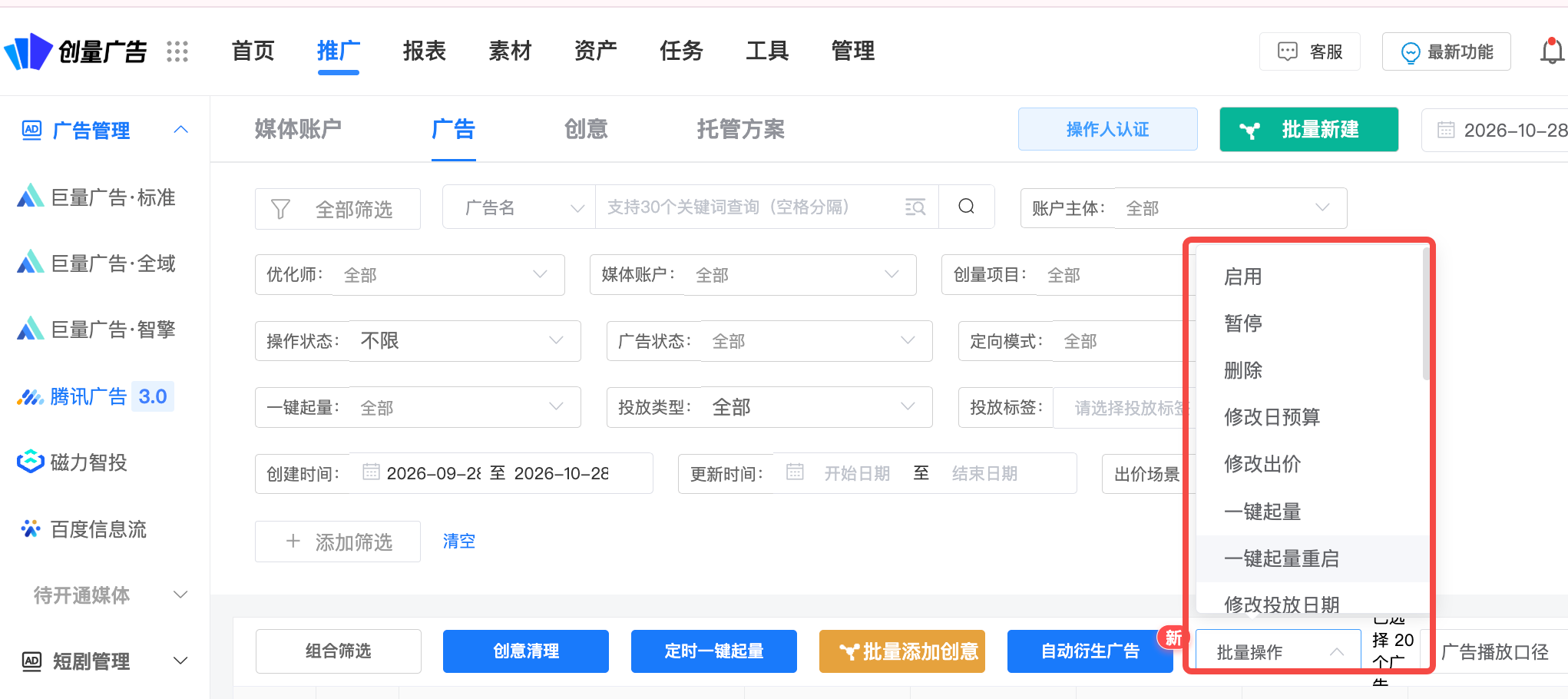This screenshot has width=1568, height=699.
Task: Open the 广告名 search type dropdown
Action: tap(519, 207)
